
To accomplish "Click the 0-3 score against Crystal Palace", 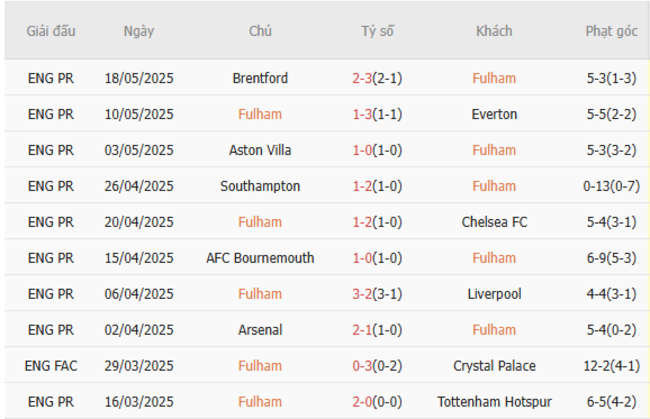I will (x=363, y=366).
